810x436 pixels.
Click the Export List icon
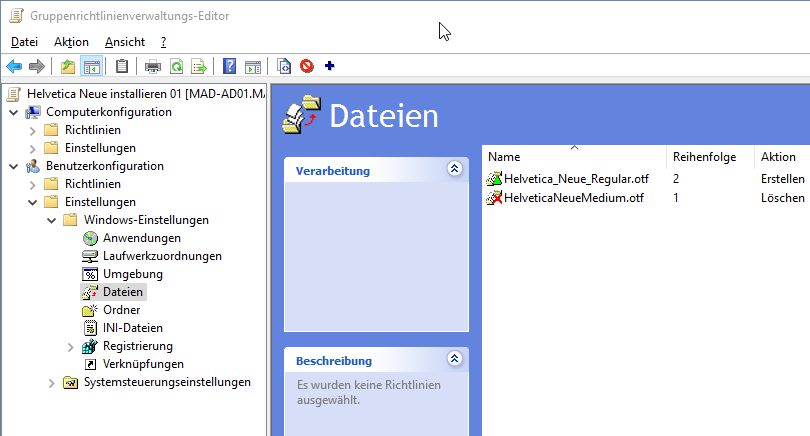tap(199, 67)
